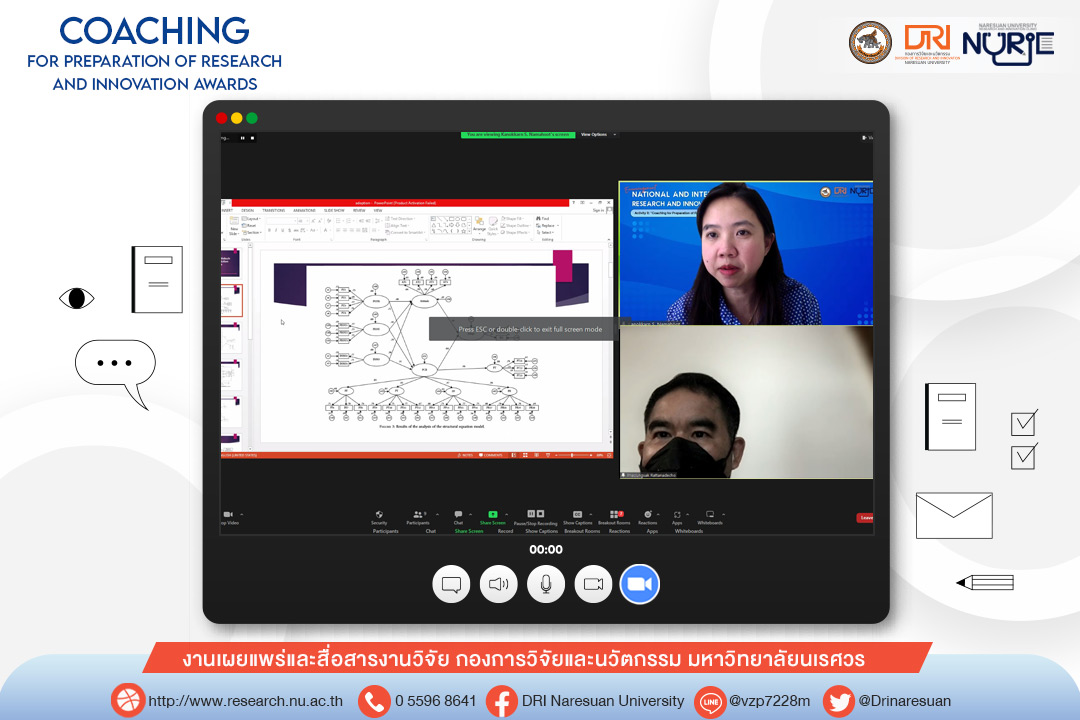1080x720 pixels.
Task: Click the DRI Naresuan University Facebook link
Action: pos(603,701)
